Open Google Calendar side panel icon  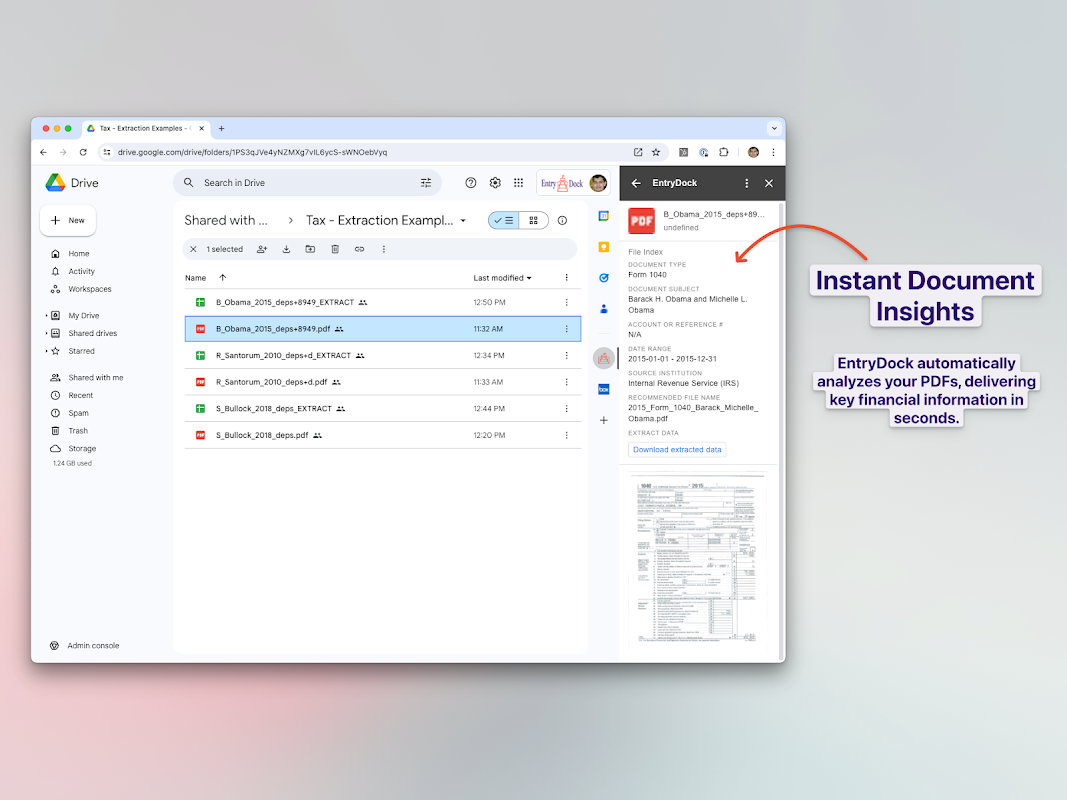pyautogui.click(x=604, y=216)
